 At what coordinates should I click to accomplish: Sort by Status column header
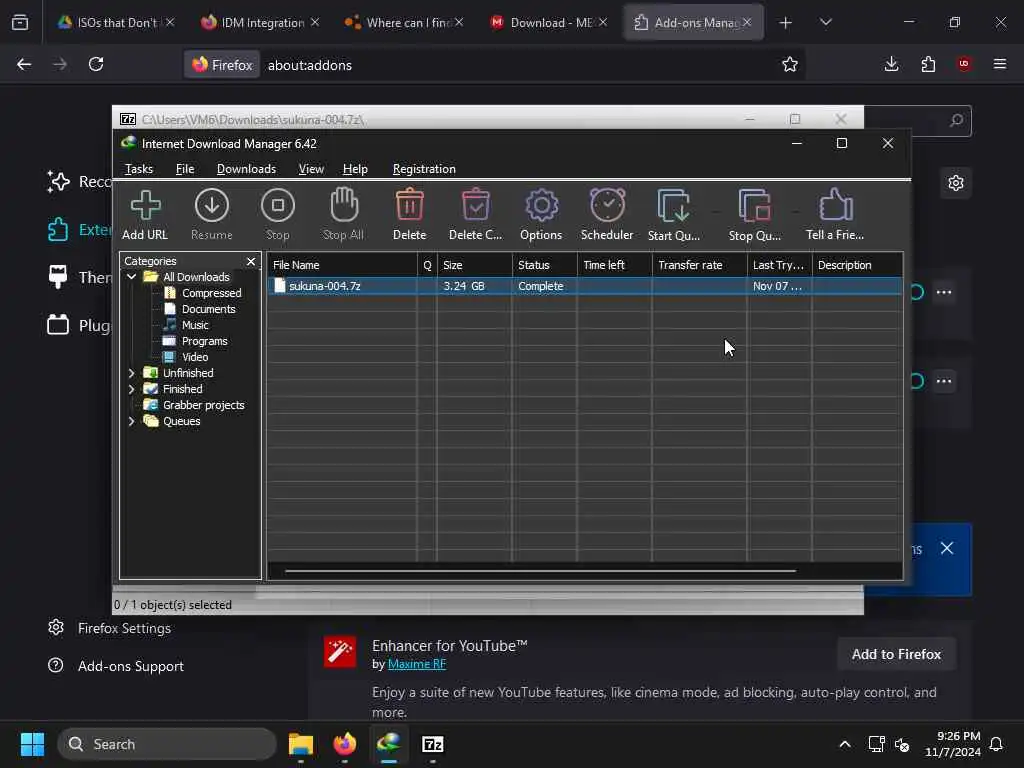pos(545,265)
